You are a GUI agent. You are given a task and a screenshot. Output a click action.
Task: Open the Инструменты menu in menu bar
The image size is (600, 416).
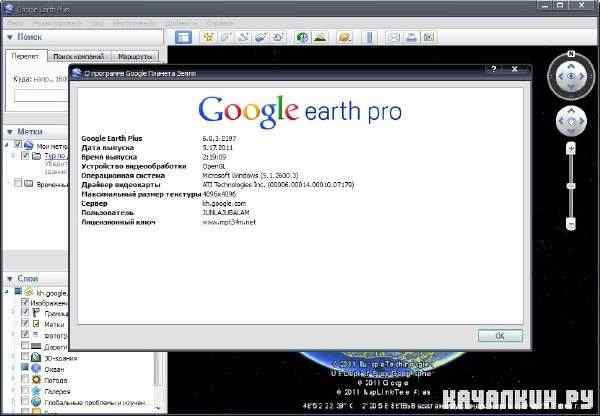tap(134, 23)
